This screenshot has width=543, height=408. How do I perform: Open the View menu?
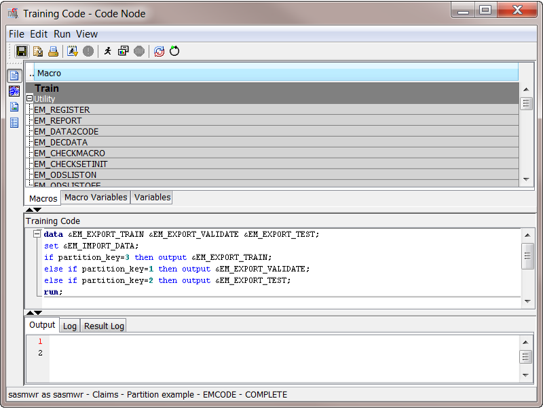coord(87,34)
